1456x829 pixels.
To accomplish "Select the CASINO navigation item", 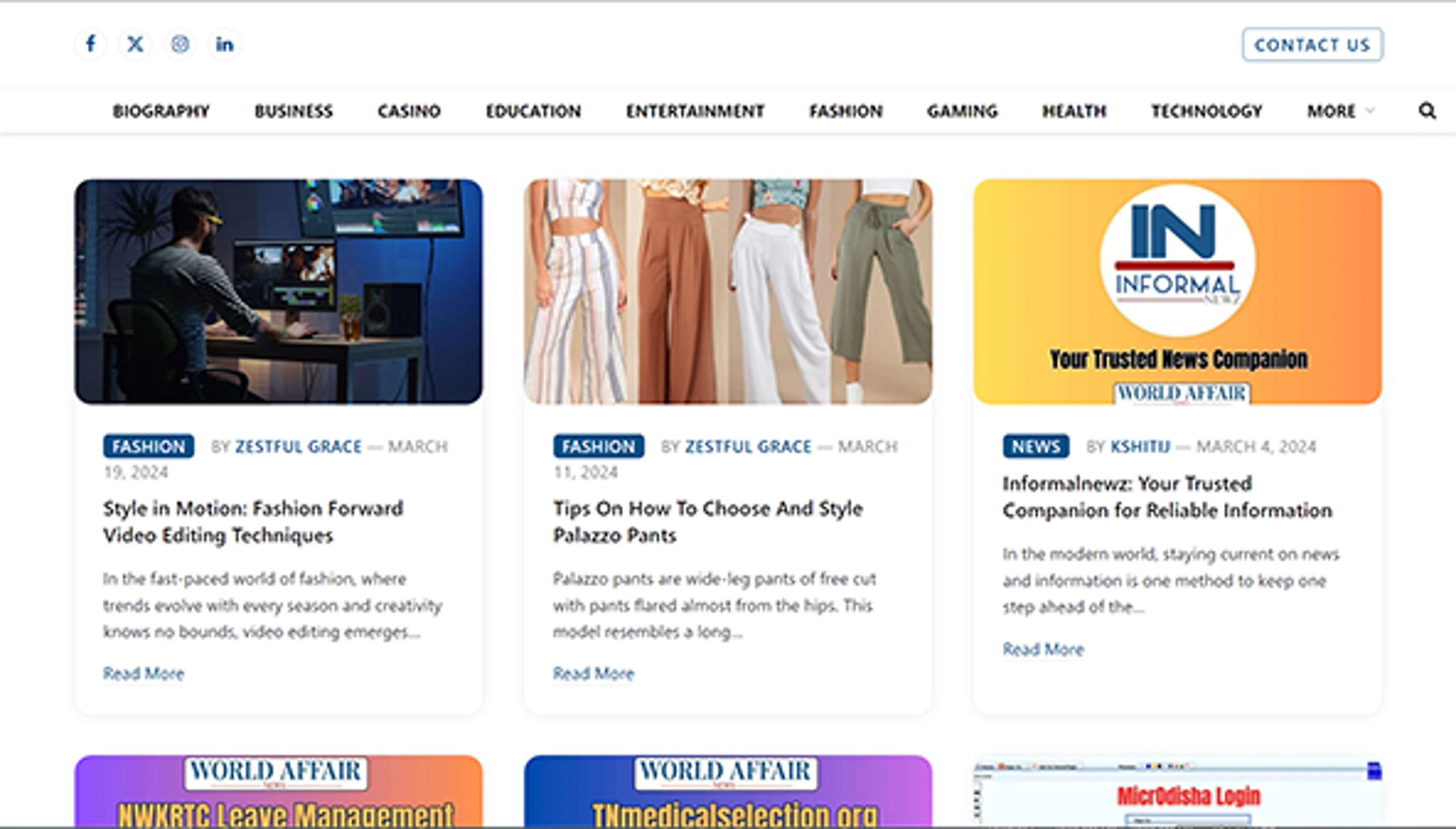I will [409, 111].
